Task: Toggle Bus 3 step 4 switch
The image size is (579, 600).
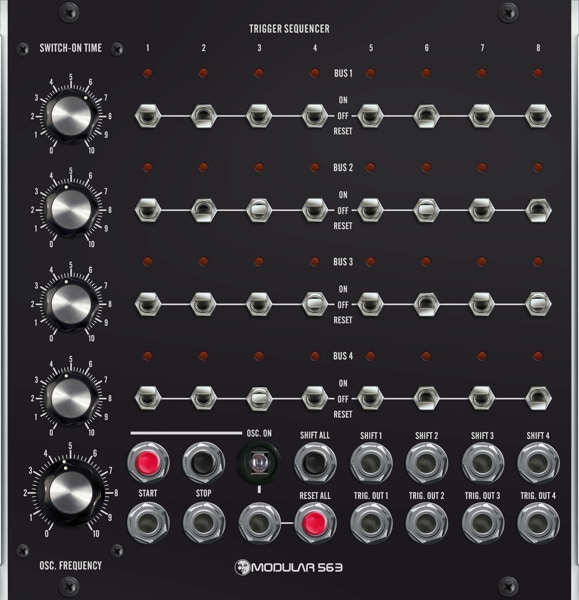Action: pos(315,304)
